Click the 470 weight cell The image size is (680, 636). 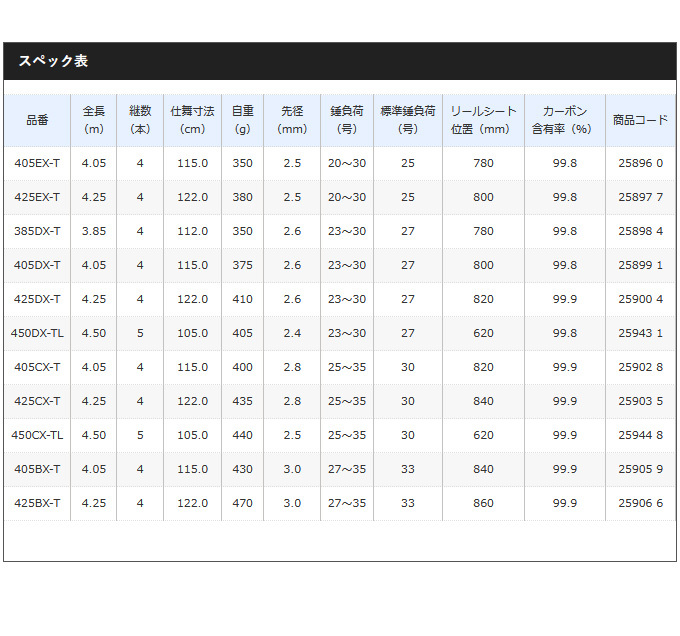click(x=242, y=503)
